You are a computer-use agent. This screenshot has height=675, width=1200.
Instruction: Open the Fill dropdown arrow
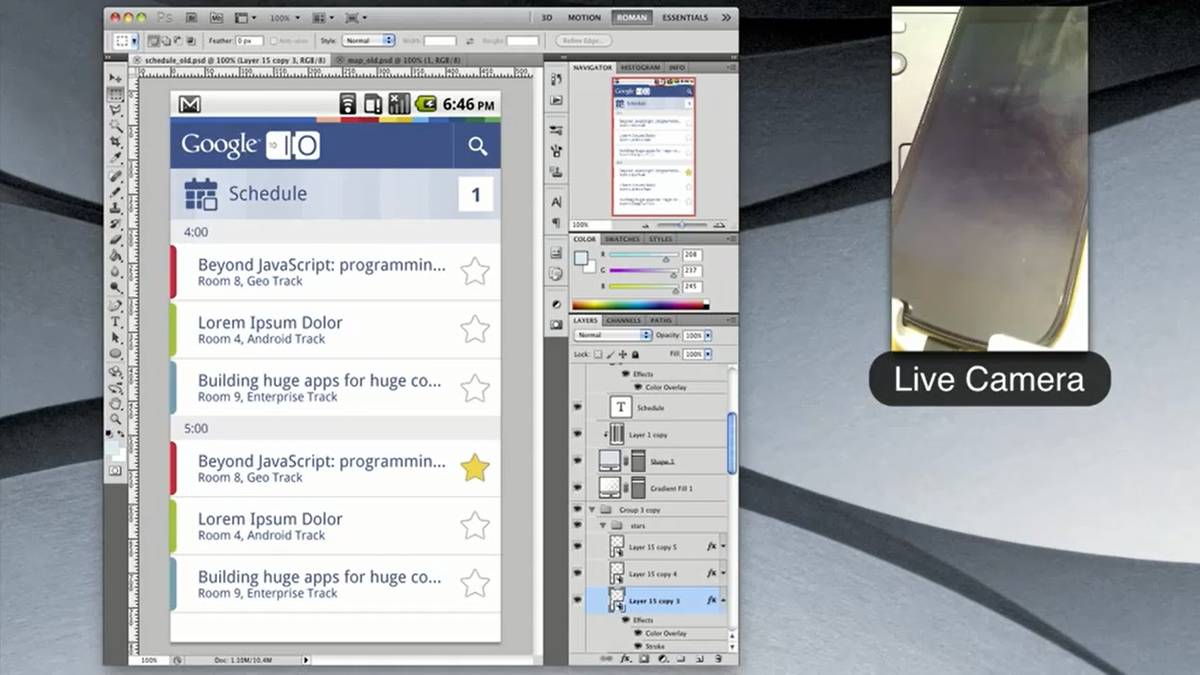point(709,354)
